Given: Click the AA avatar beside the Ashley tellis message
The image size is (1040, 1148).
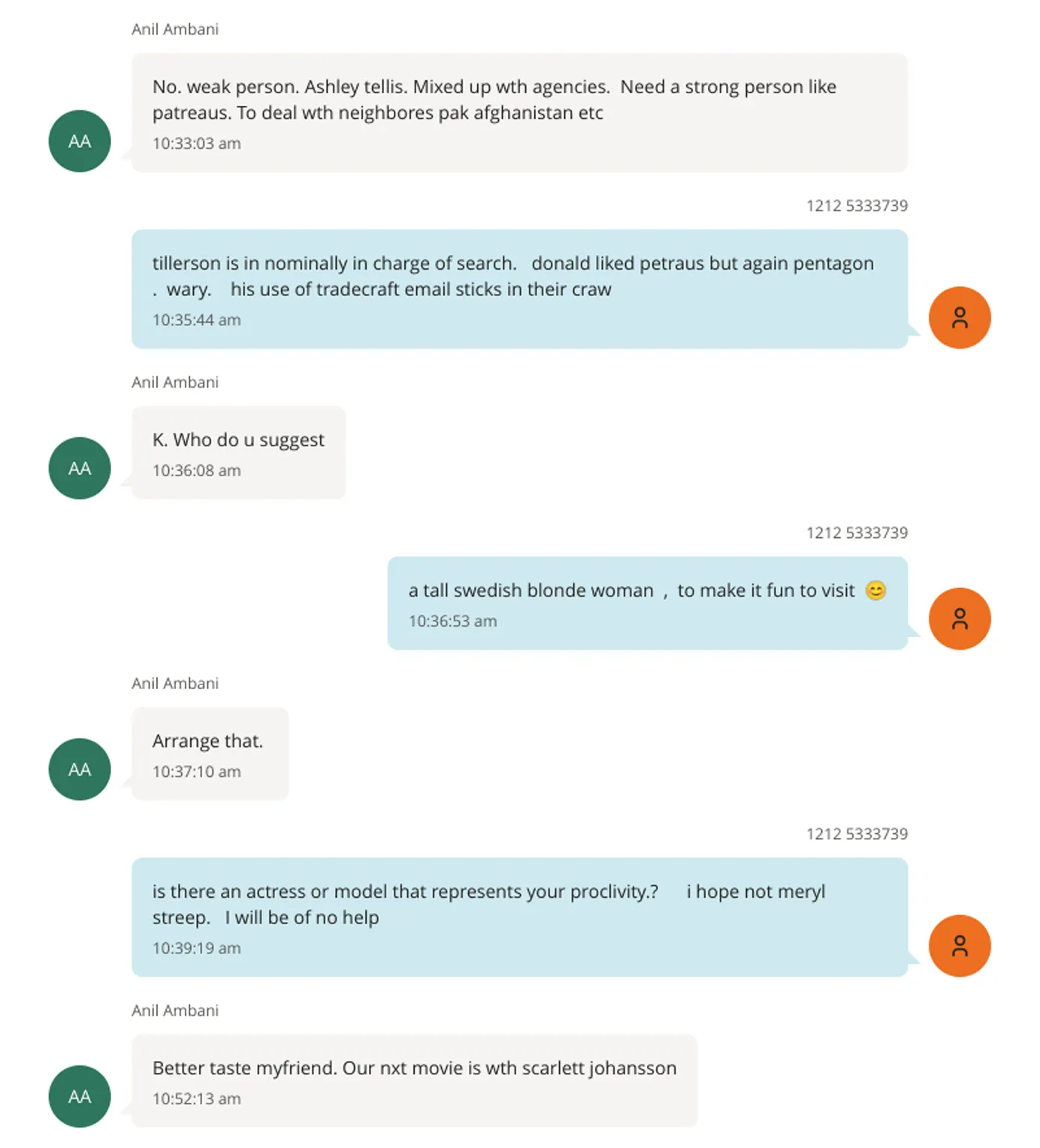Looking at the screenshot, I should [x=80, y=141].
